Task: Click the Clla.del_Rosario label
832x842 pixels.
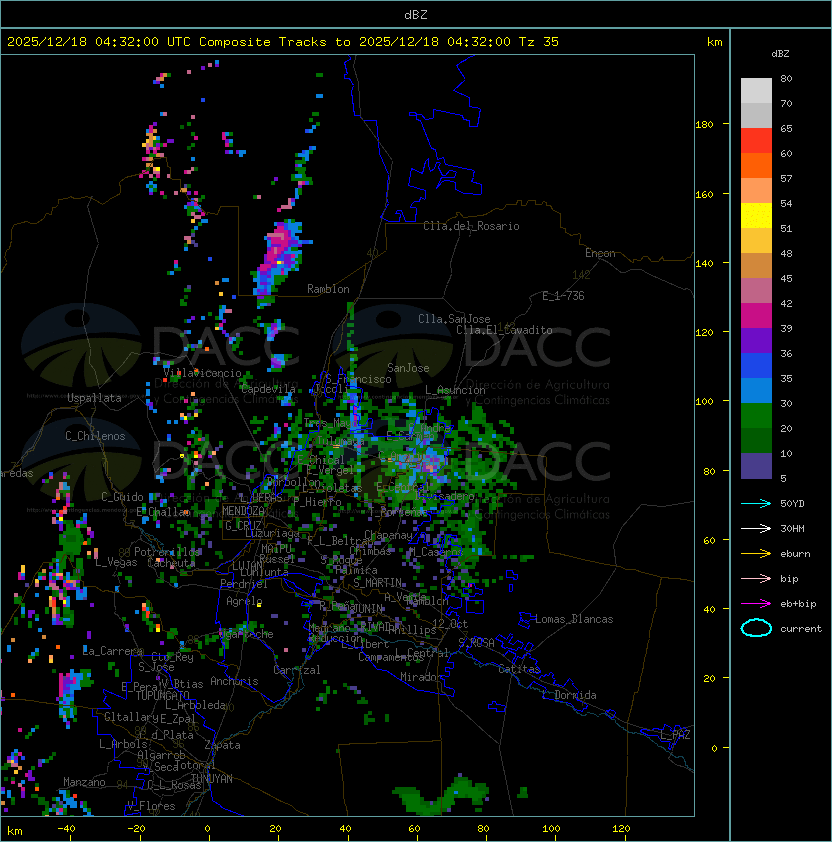Action: click(471, 226)
